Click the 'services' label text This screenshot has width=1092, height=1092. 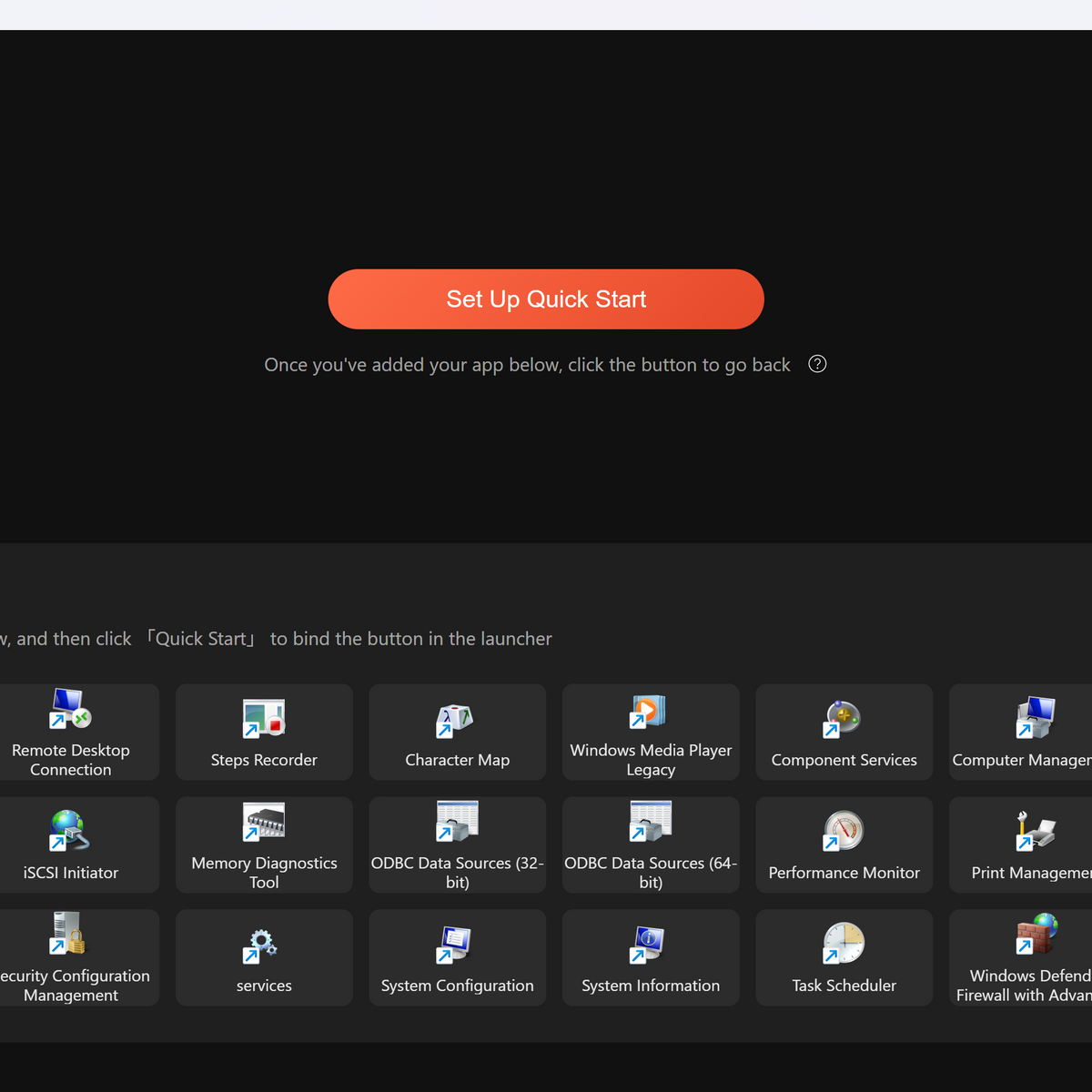click(264, 986)
